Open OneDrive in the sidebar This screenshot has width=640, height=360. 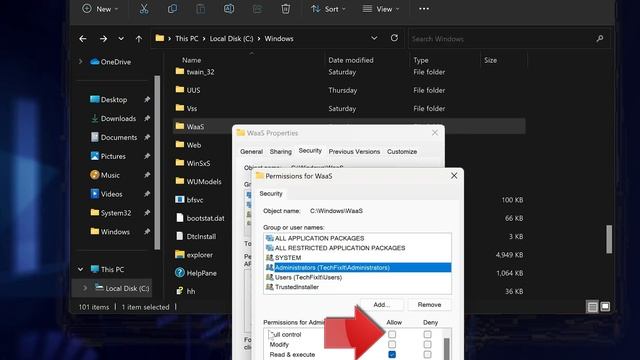pos(111,62)
